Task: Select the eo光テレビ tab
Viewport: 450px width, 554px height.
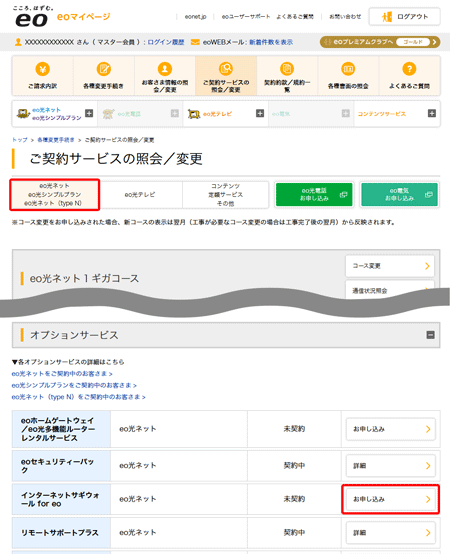Action: tap(140, 195)
